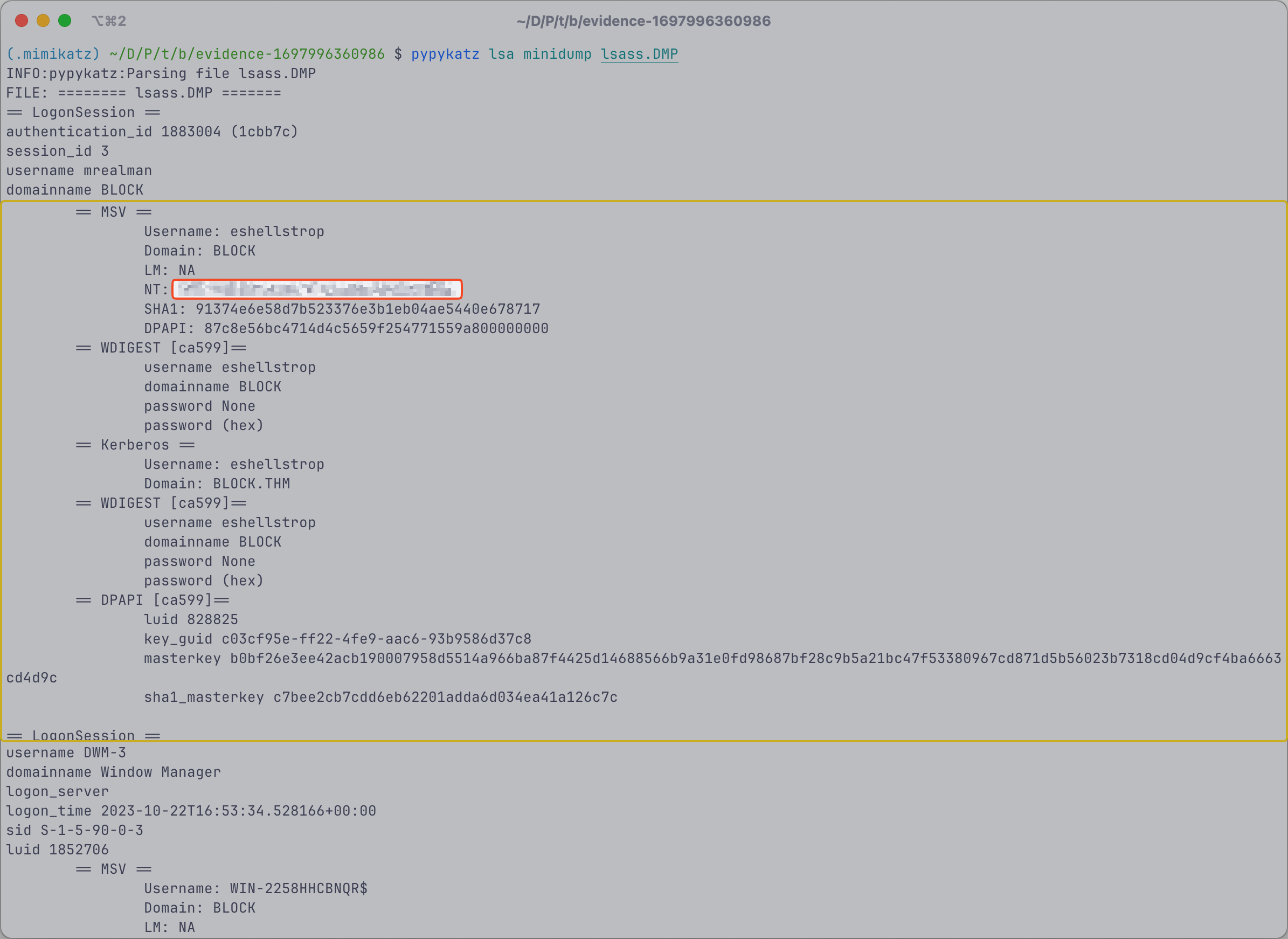The height and width of the screenshot is (939, 1288).
Task: Click the blurred NT hash value
Action: coord(317,289)
